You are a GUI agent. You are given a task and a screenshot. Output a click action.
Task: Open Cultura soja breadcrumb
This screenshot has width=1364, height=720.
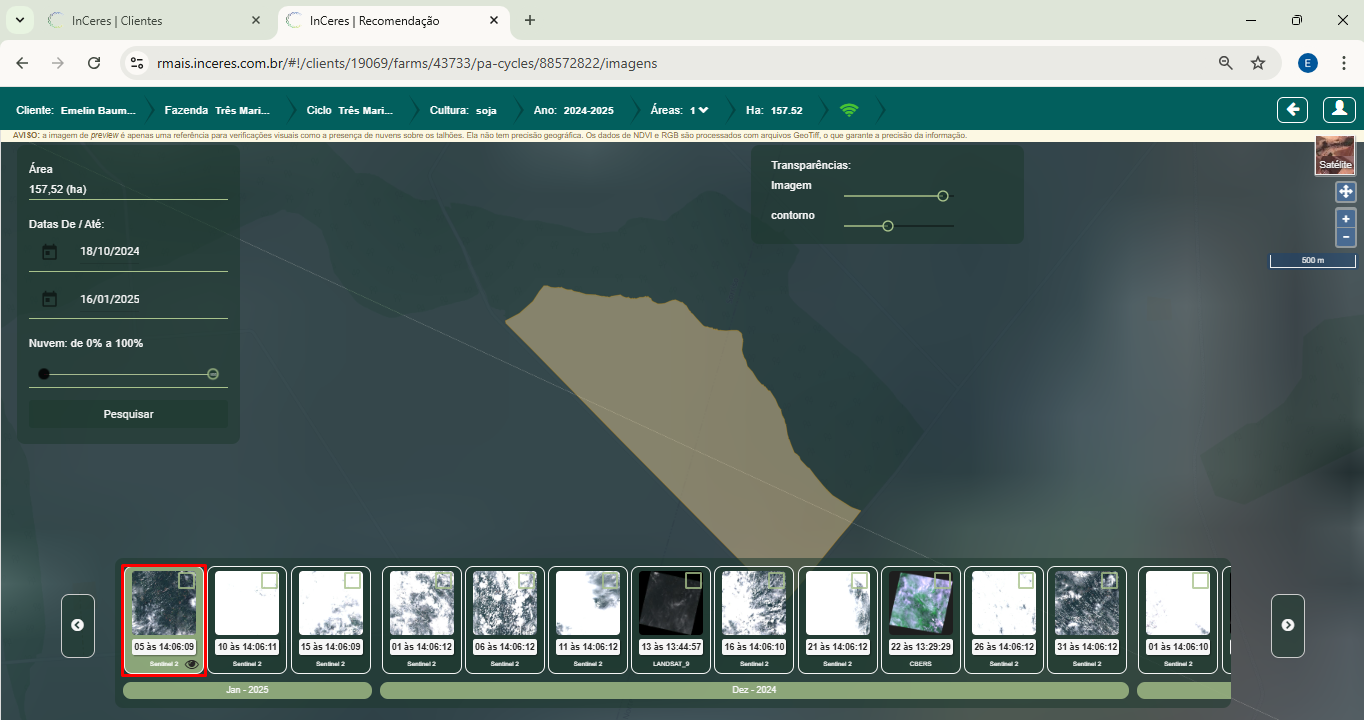(x=463, y=110)
